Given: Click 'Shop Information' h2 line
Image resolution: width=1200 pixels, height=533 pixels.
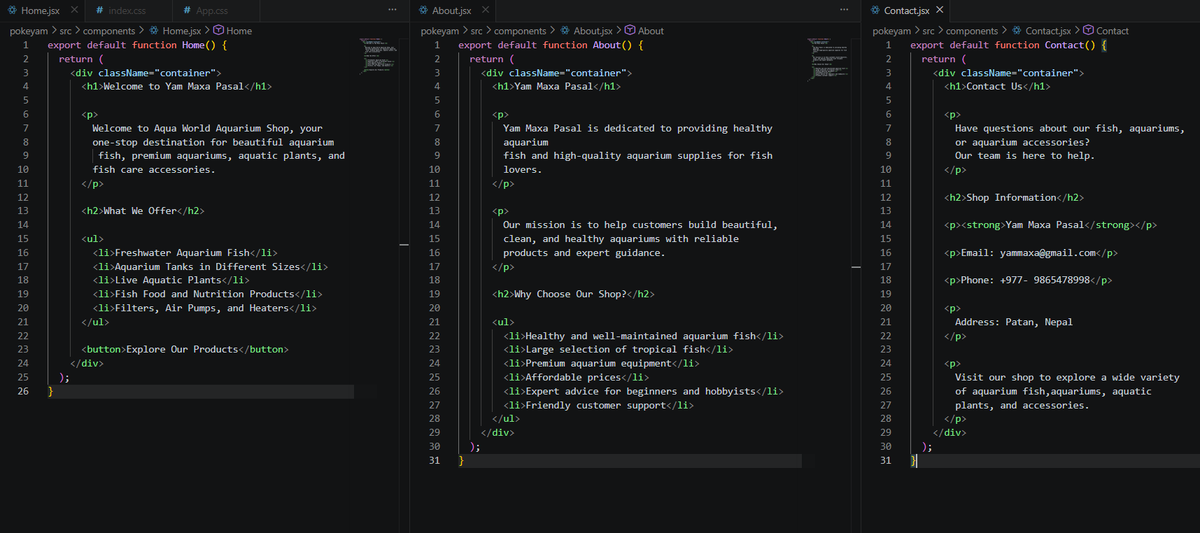Looking at the screenshot, I should pos(1015,198).
